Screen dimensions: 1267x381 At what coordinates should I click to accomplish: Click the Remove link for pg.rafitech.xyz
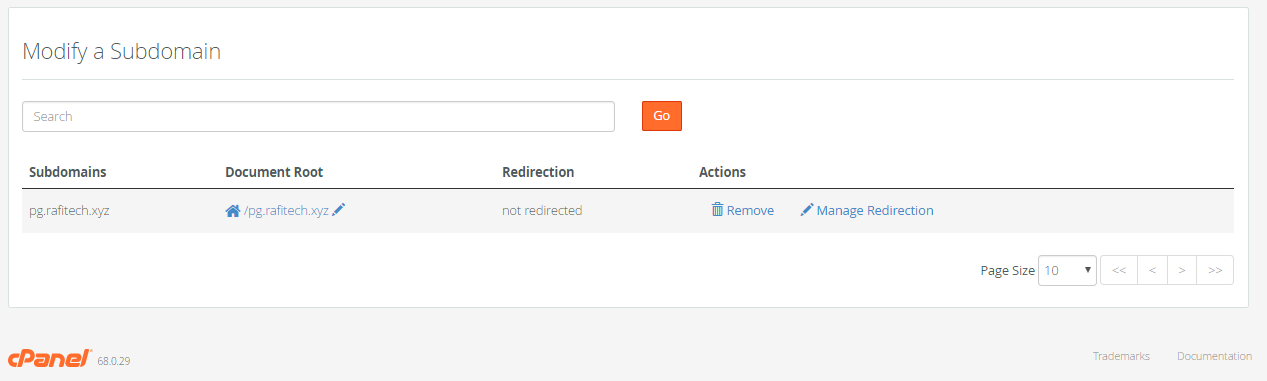[750, 211]
